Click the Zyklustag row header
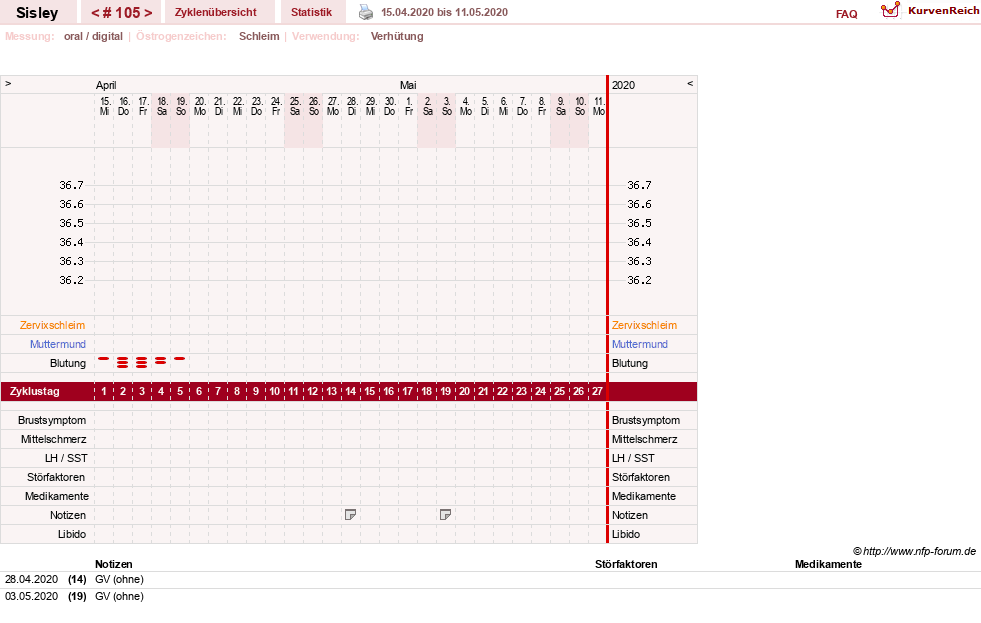Screen dimensions: 981x623 35,392
